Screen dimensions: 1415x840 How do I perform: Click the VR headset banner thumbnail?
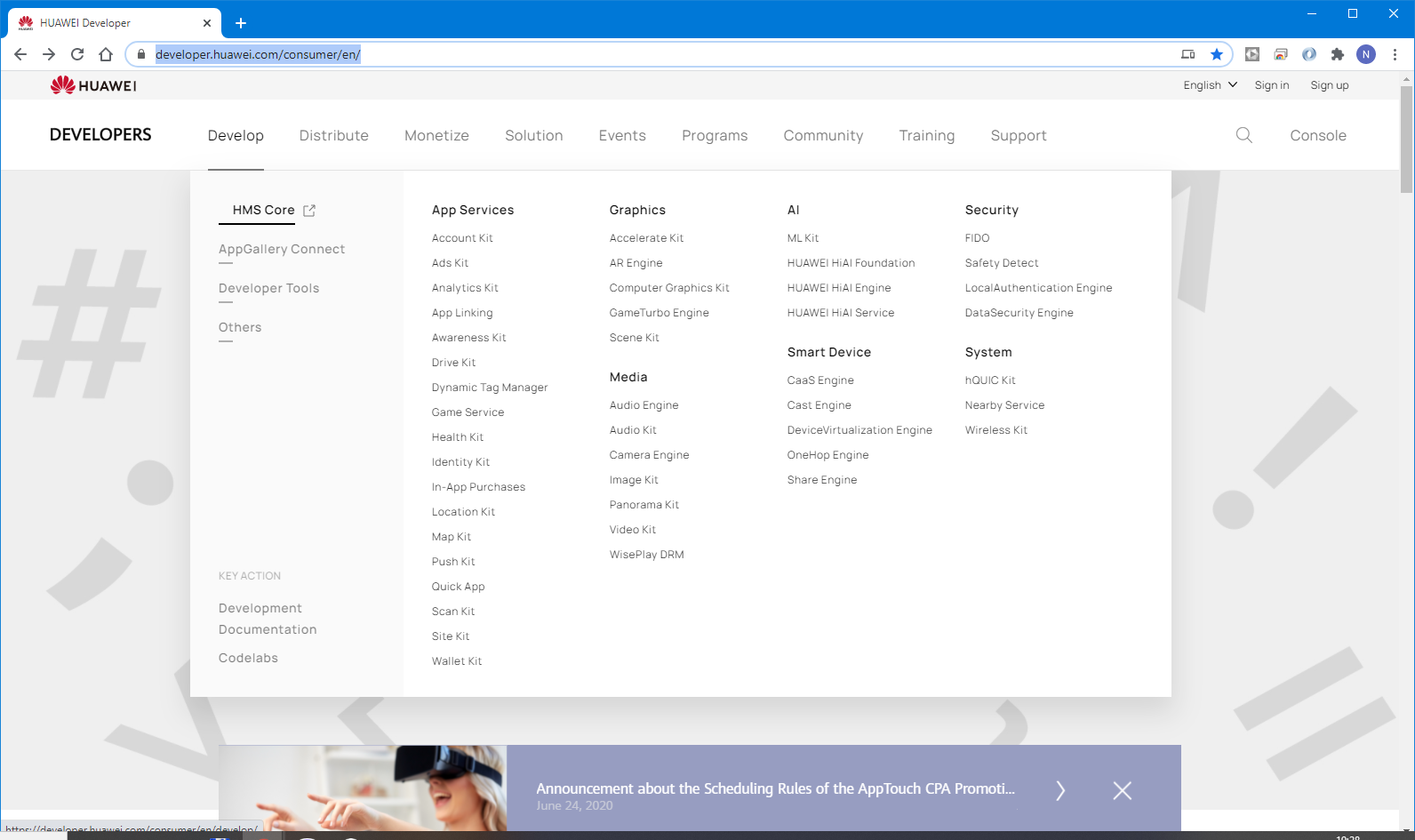click(363, 788)
